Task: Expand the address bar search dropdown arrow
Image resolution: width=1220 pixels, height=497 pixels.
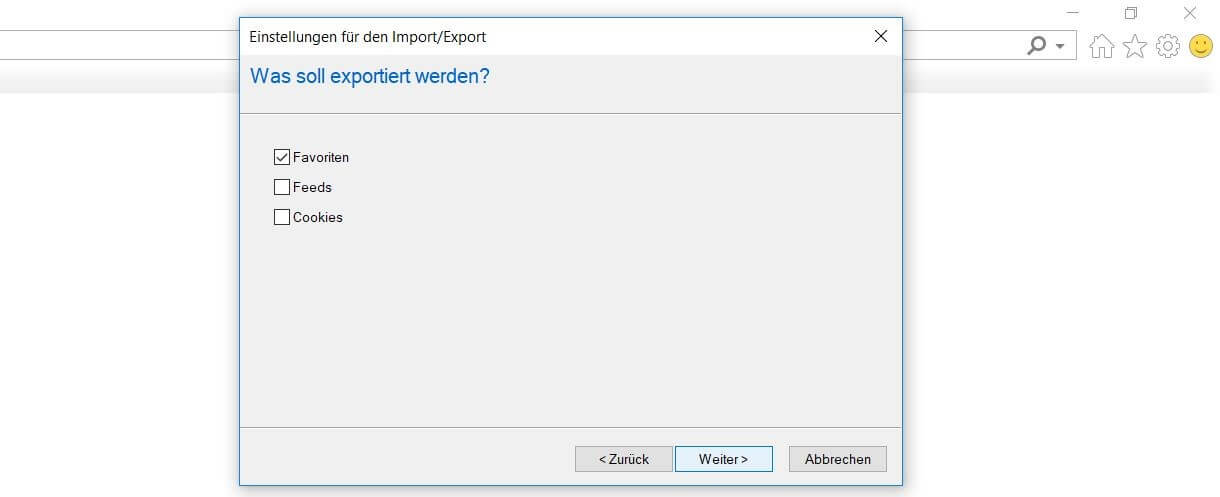Action: coord(1060,47)
